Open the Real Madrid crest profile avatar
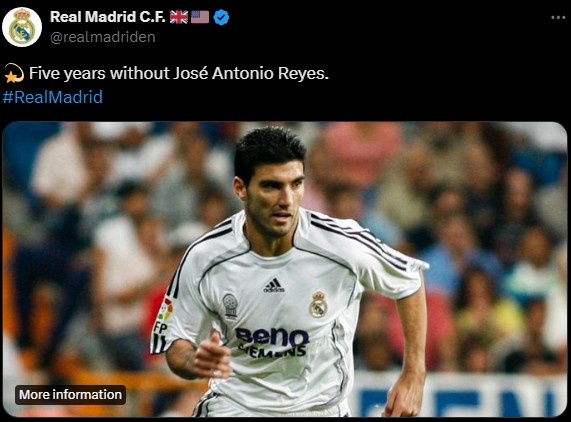 pyautogui.click(x=22, y=27)
